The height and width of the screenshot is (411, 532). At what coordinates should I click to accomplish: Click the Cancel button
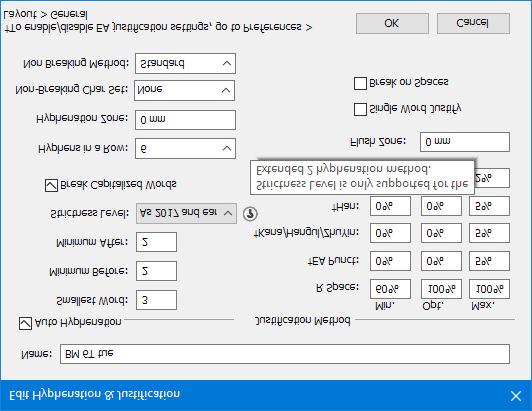[473, 23]
